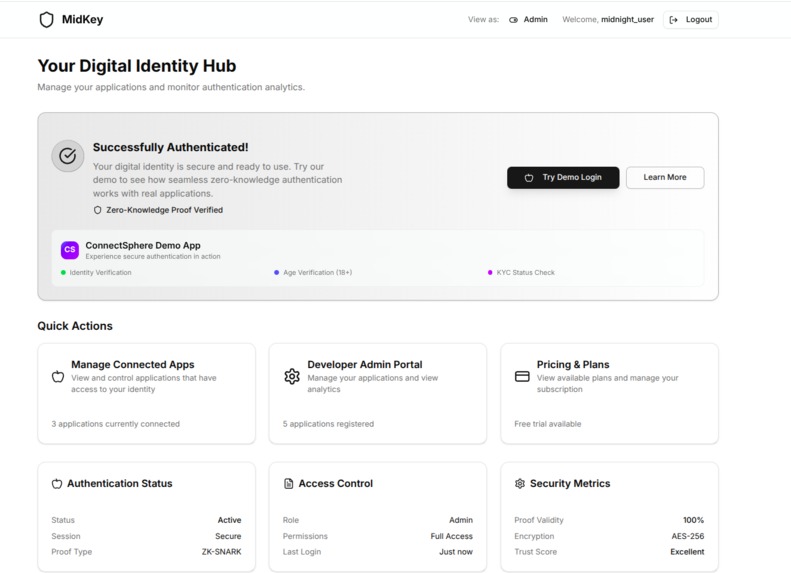Open the Developer Admin Portal card
The width and height of the screenshot is (791, 573).
pyautogui.click(x=378, y=394)
